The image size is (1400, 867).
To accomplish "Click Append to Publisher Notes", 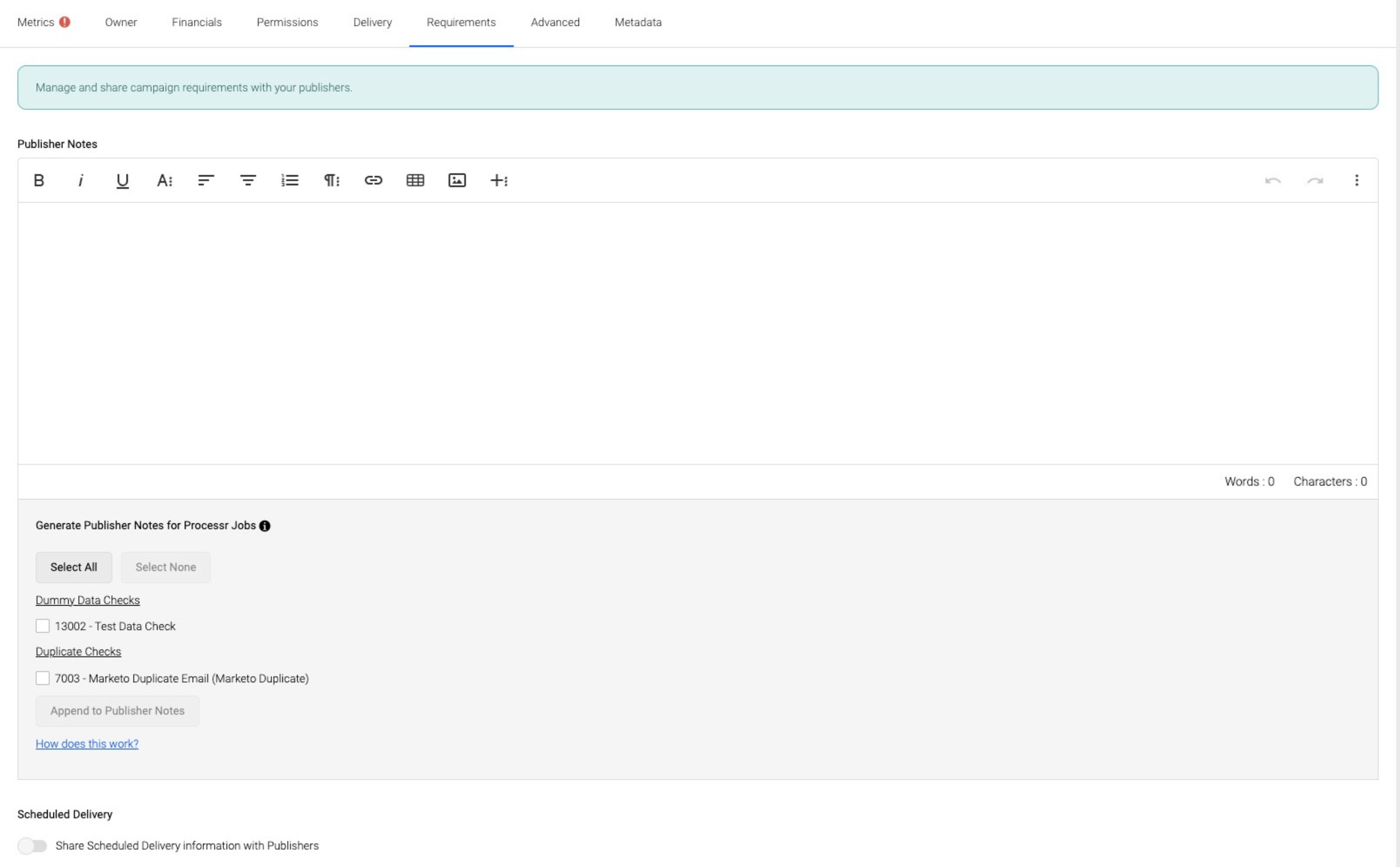I will coord(118,711).
